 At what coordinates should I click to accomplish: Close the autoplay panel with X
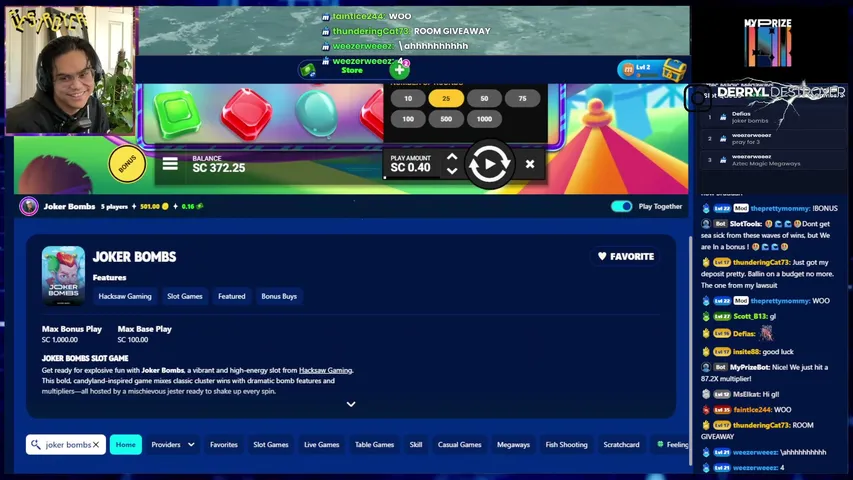(x=530, y=164)
